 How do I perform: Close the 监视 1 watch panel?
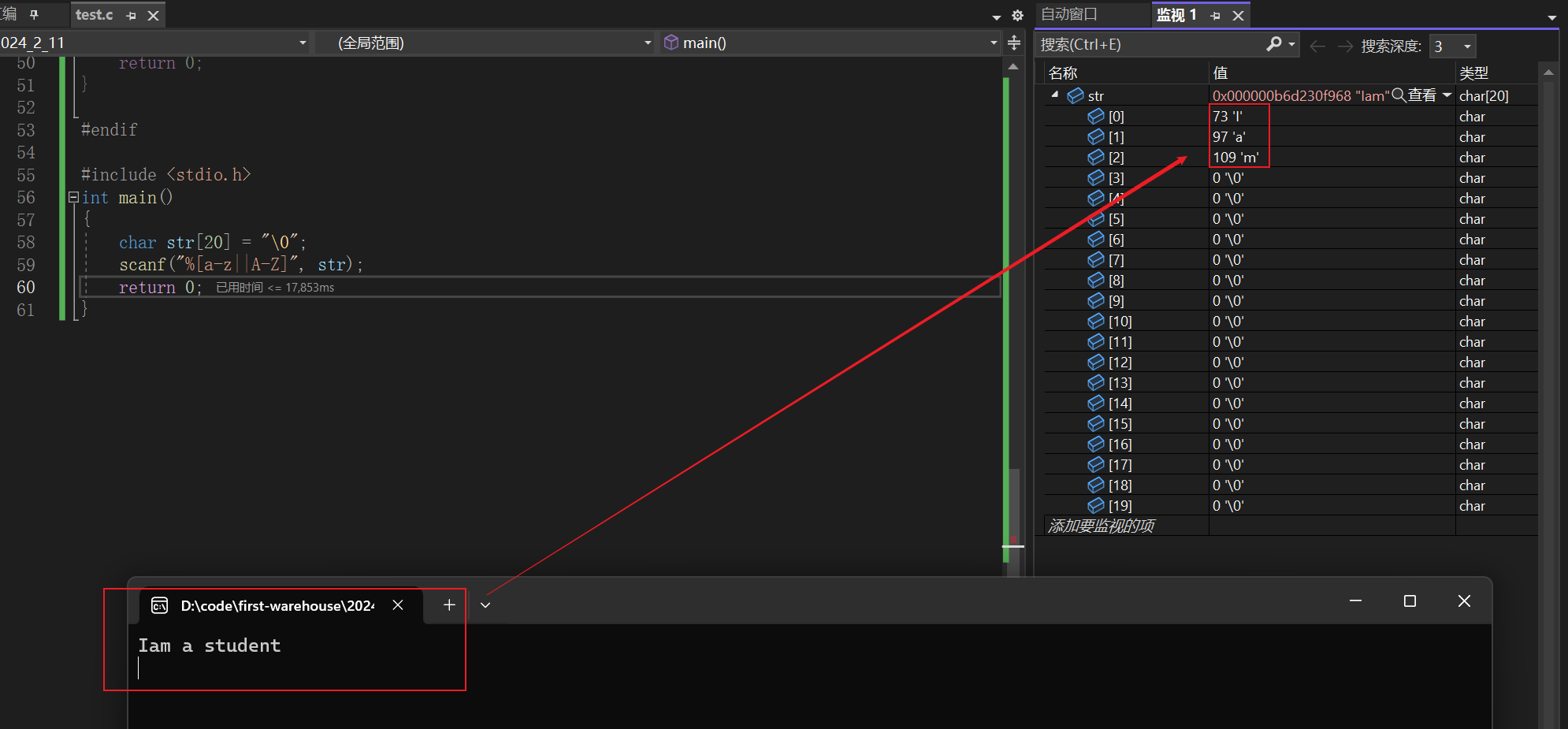[1238, 16]
